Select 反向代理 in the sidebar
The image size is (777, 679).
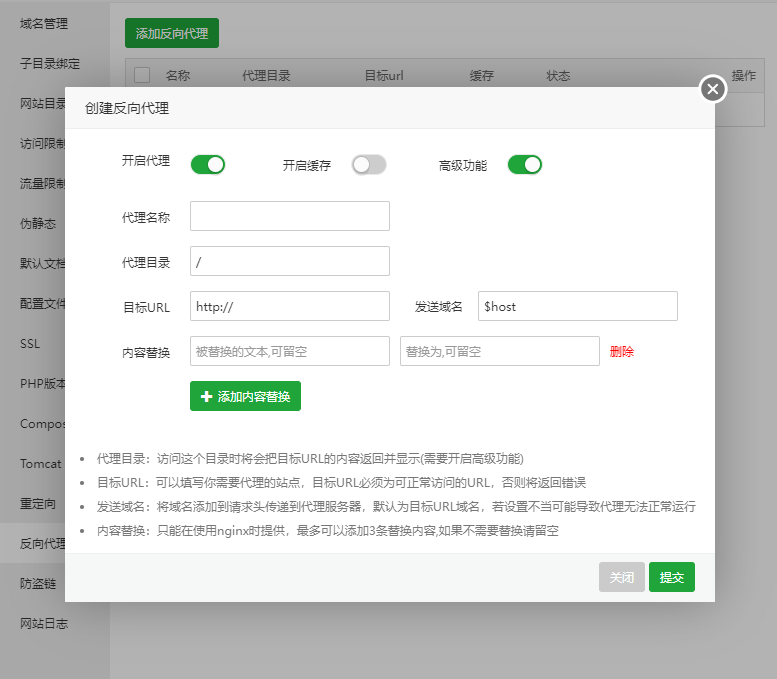click(x=43, y=544)
